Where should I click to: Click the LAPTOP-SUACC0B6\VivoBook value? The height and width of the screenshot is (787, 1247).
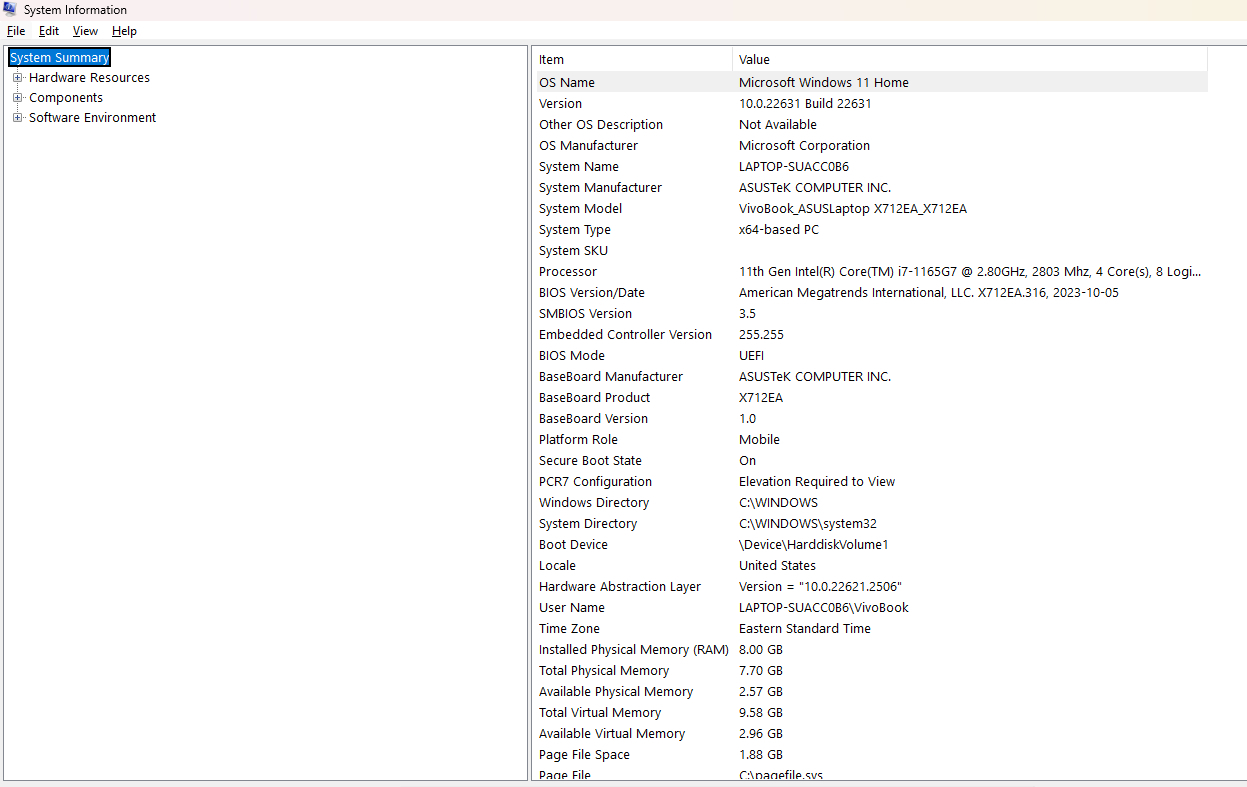[x=824, y=608]
